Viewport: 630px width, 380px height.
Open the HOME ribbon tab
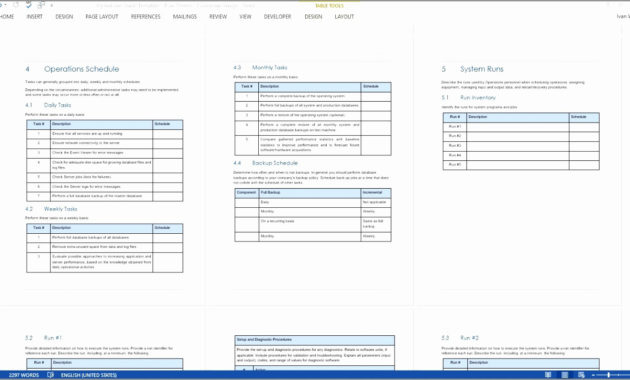click(x=7, y=16)
